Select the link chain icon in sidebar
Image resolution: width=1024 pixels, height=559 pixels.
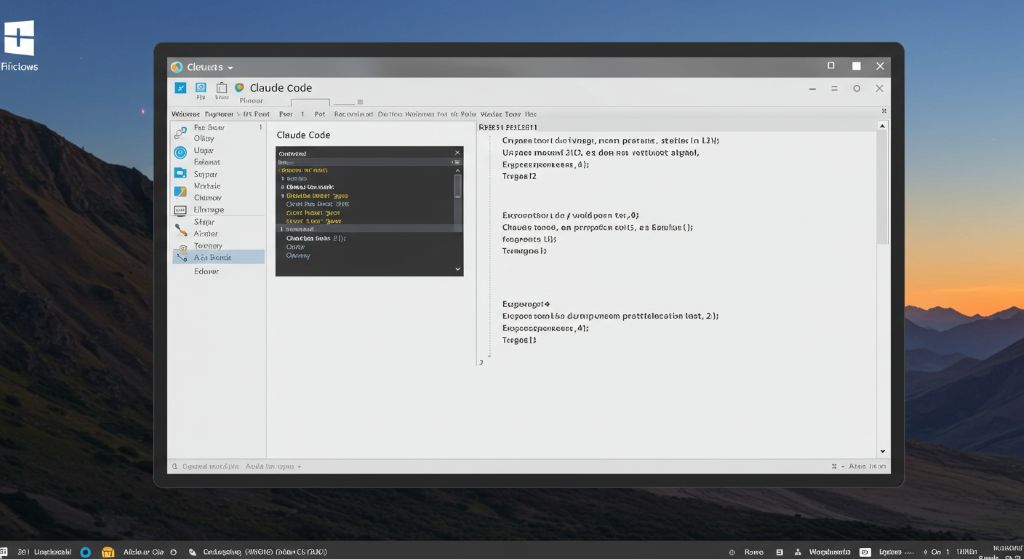181,132
